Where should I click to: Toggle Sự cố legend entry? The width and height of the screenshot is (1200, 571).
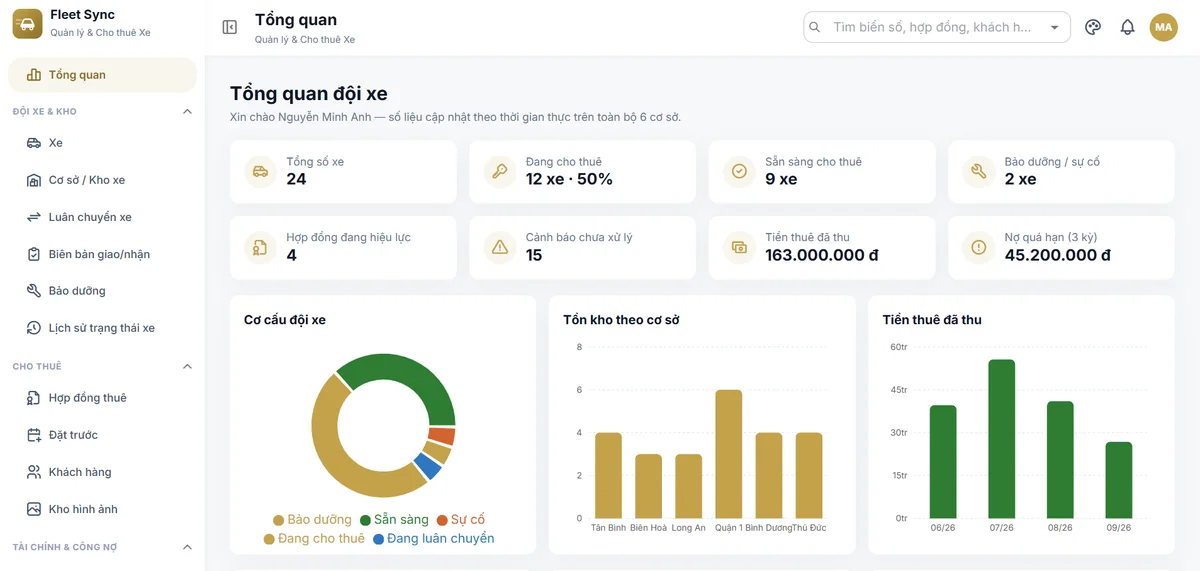click(x=460, y=520)
